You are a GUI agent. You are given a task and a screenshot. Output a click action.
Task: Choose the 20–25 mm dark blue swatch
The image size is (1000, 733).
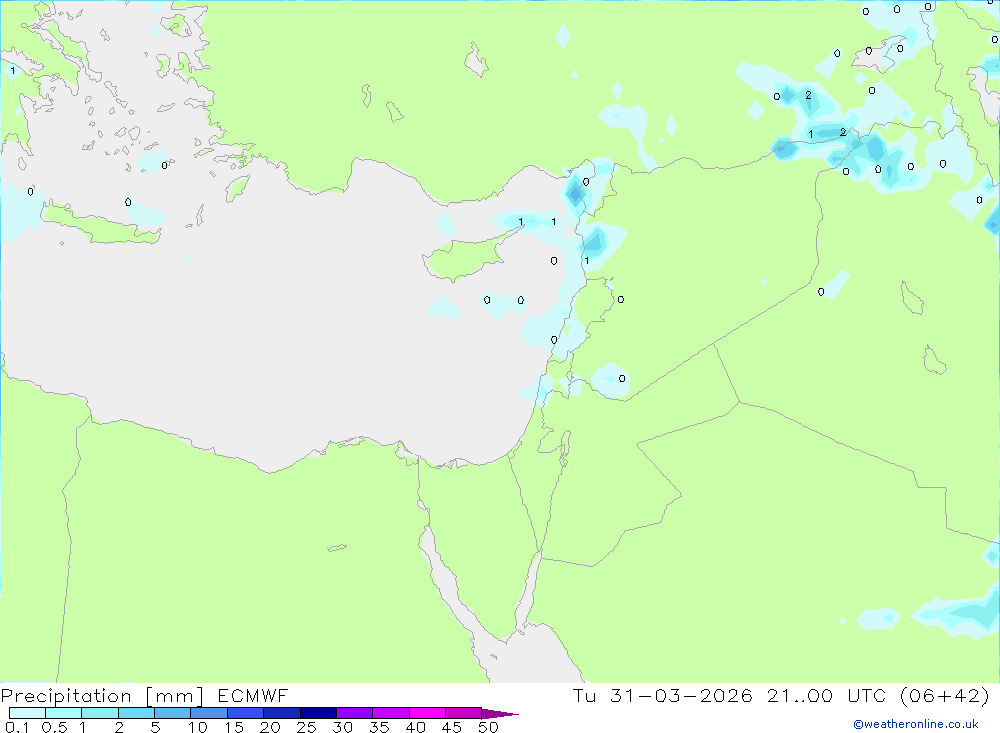282,713
